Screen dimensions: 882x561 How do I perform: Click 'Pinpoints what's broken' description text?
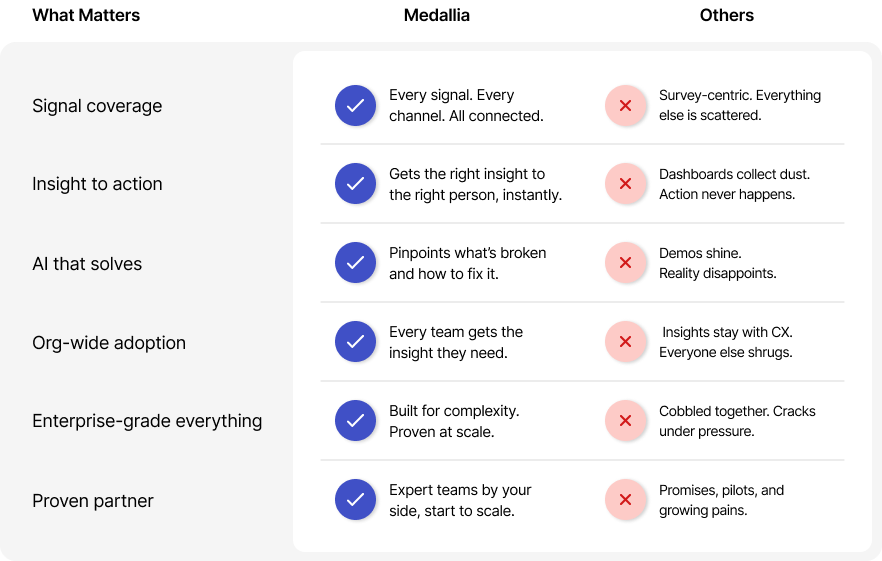(467, 263)
